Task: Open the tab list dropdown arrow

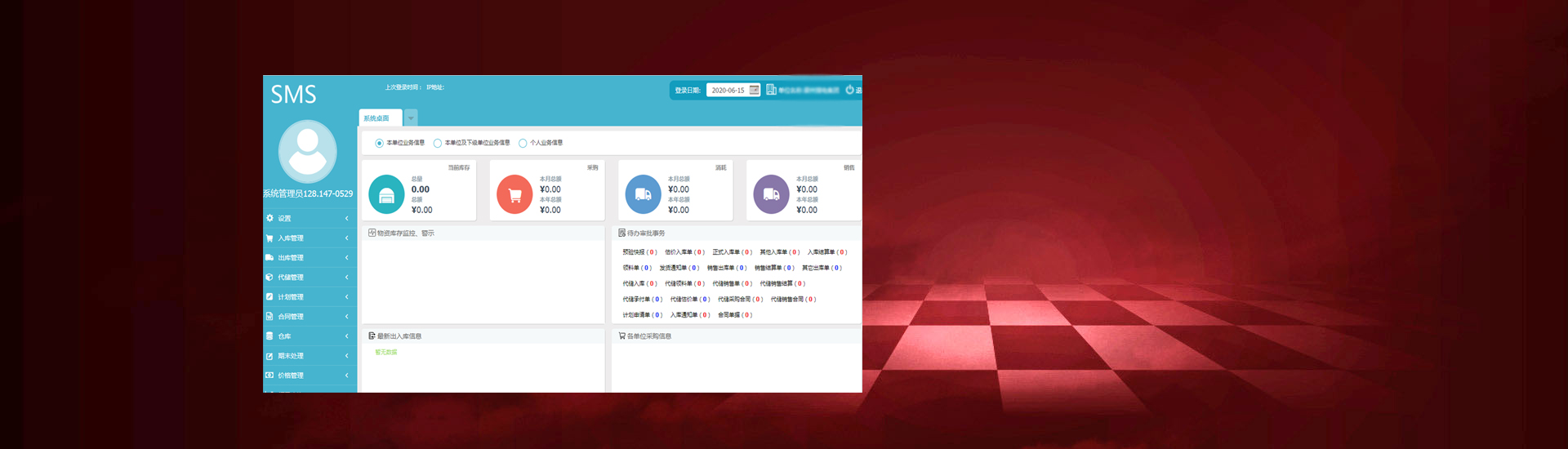Action: pos(411,118)
